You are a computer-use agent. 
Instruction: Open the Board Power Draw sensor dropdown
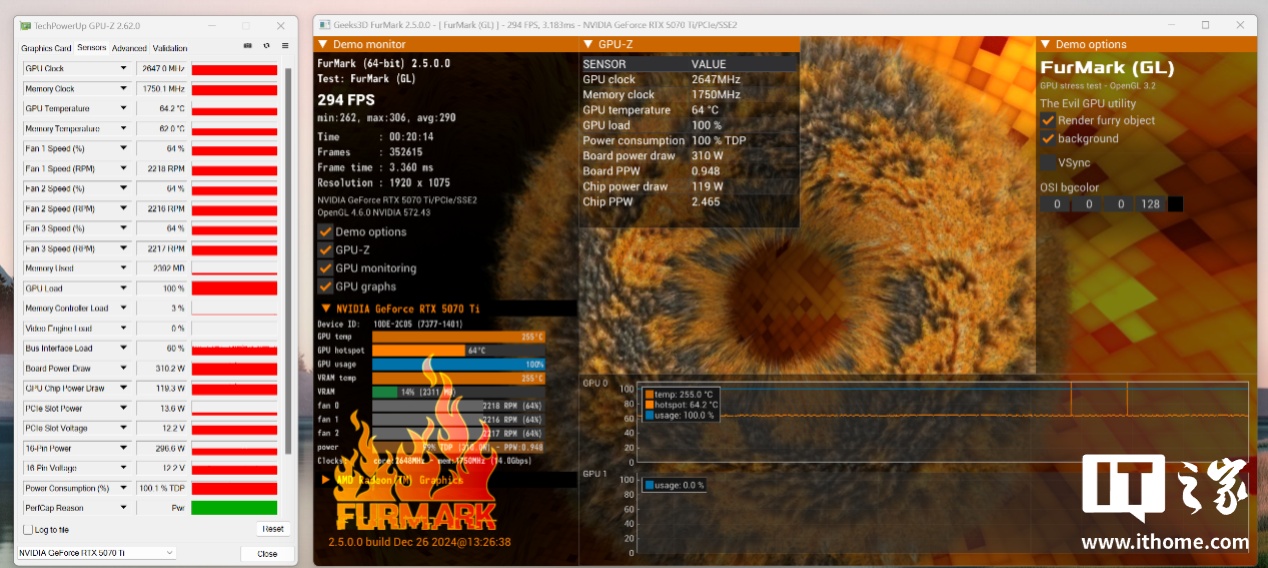click(x=124, y=368)
